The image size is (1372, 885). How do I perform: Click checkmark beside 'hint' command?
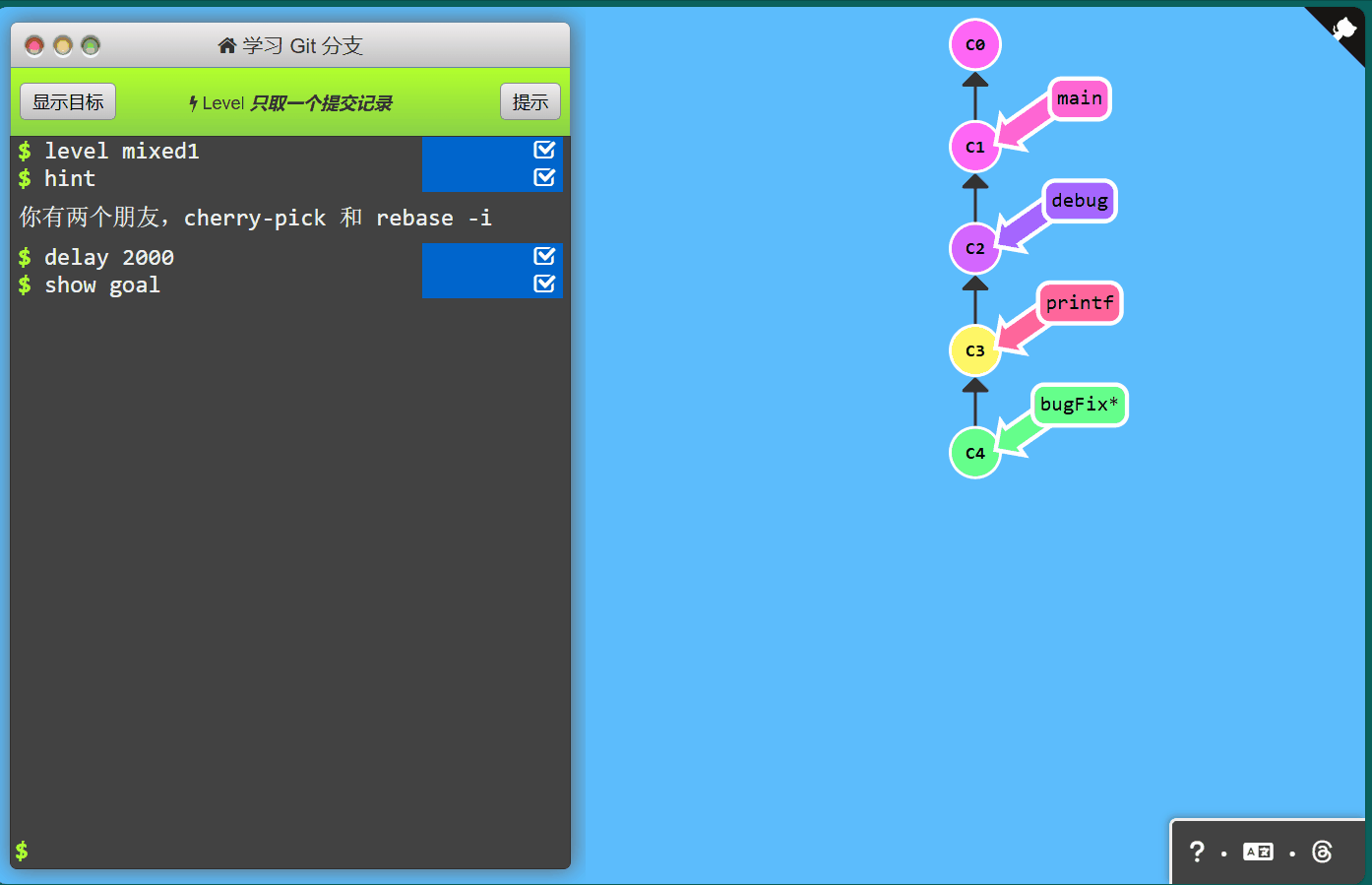pyautogui.click(x=544, y=177)
